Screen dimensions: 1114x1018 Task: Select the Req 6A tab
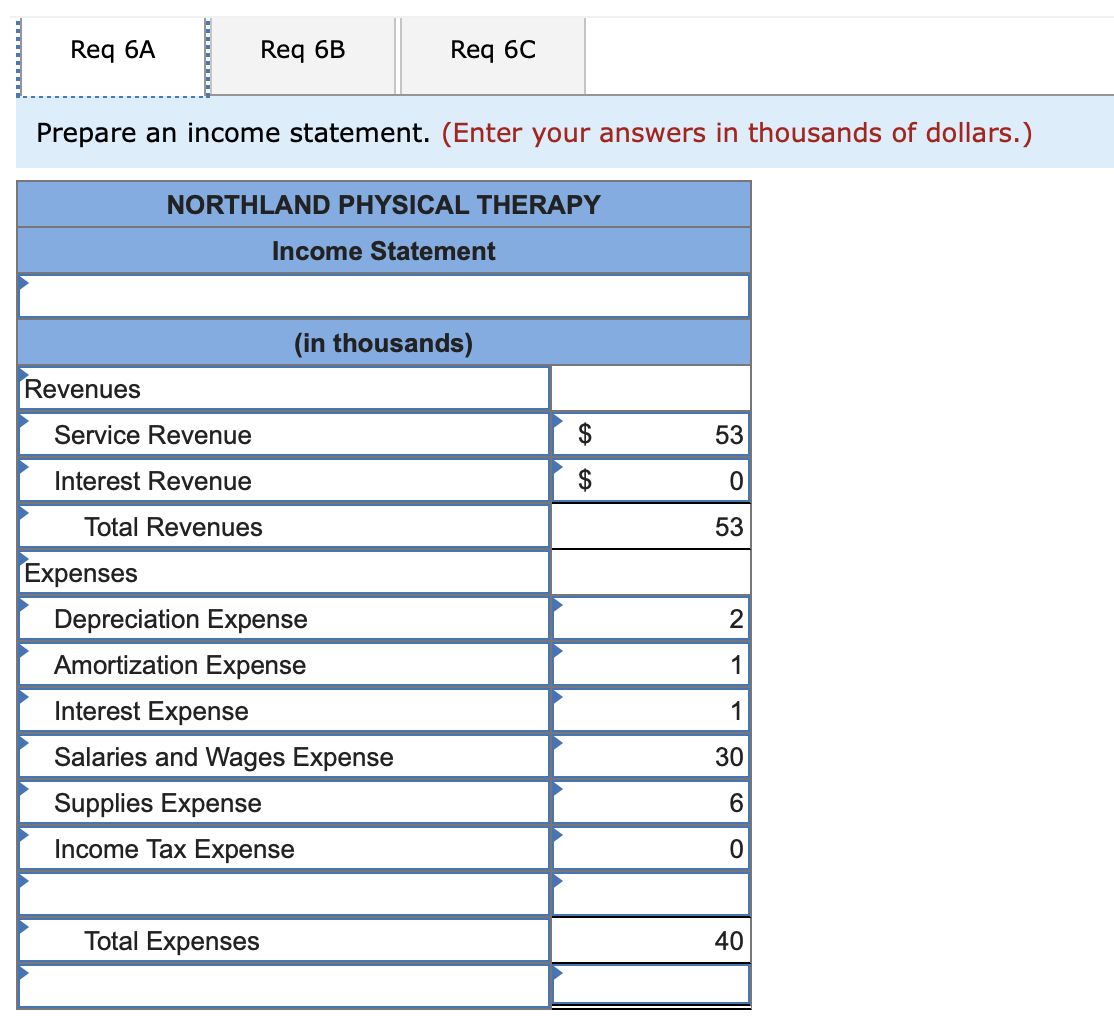click(112, 47)
